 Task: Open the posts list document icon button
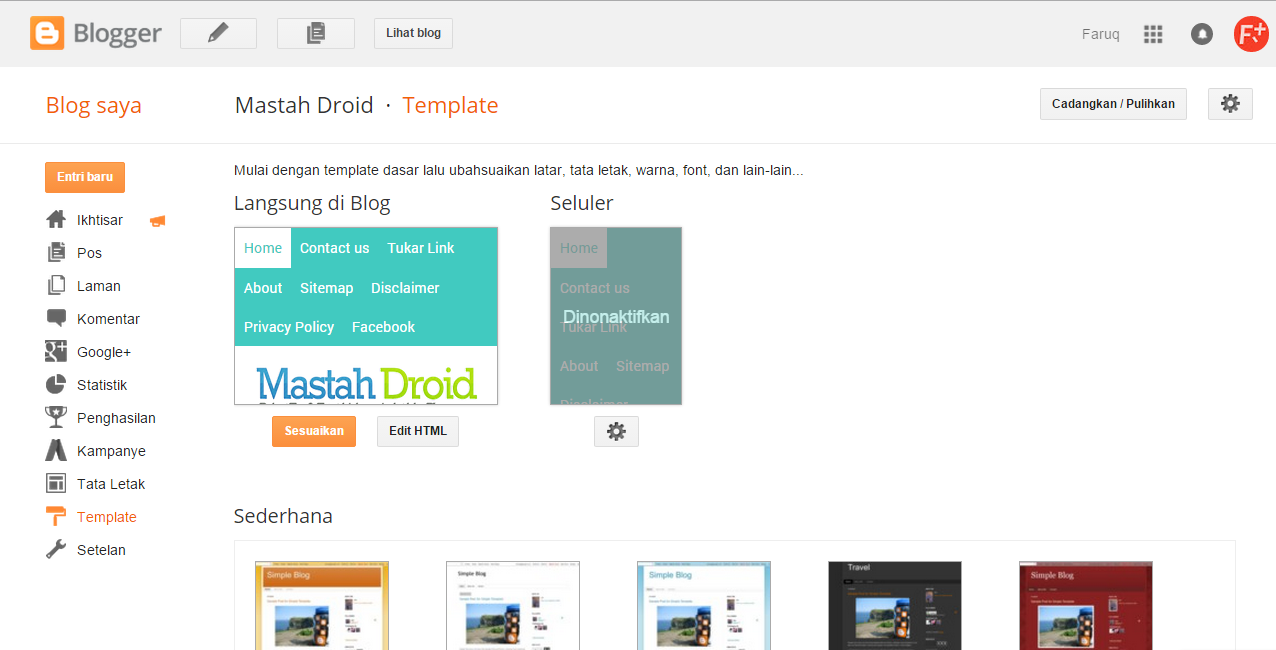click(x=316, y=33)
